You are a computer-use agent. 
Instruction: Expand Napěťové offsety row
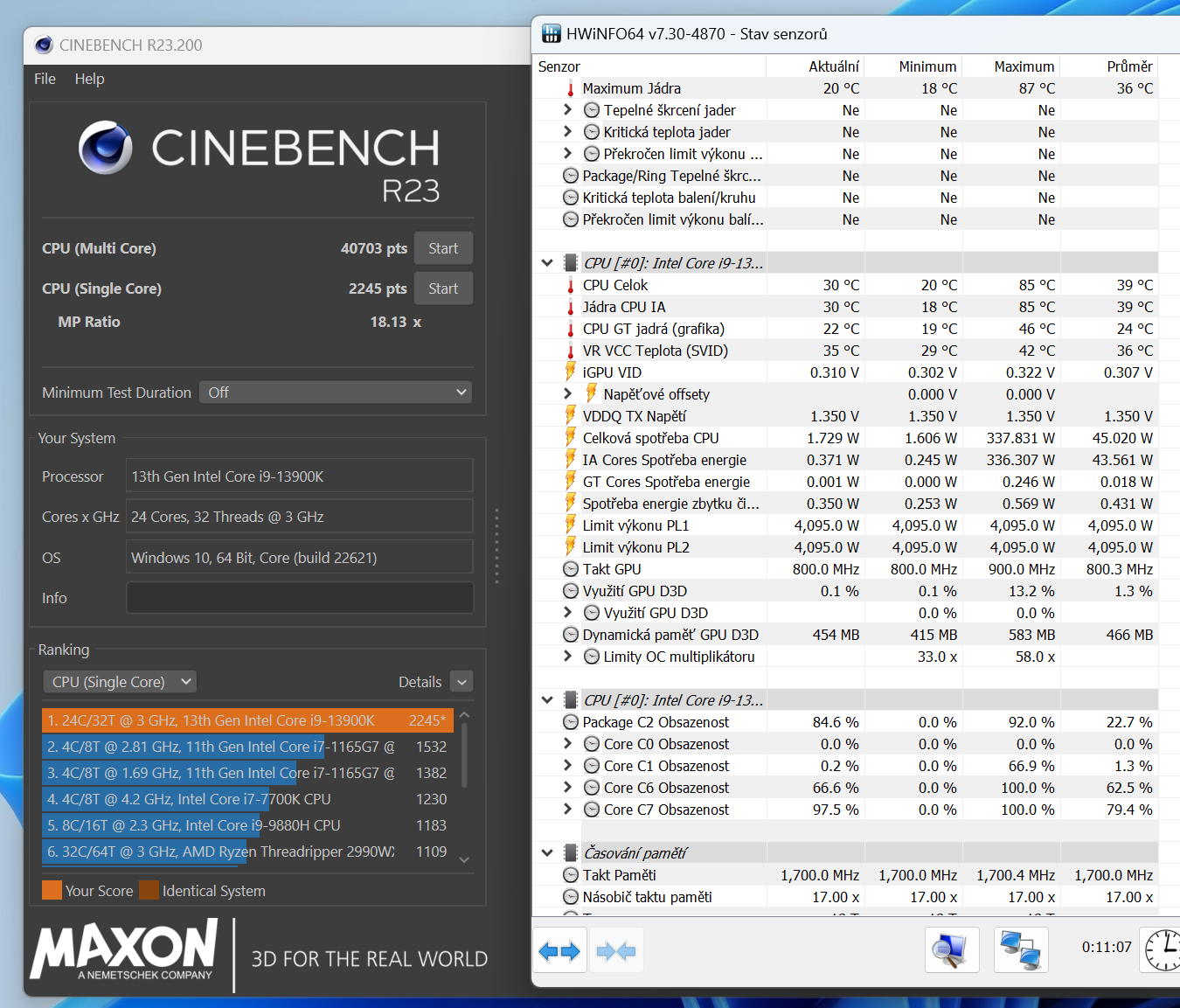click(x=567, y=393)
